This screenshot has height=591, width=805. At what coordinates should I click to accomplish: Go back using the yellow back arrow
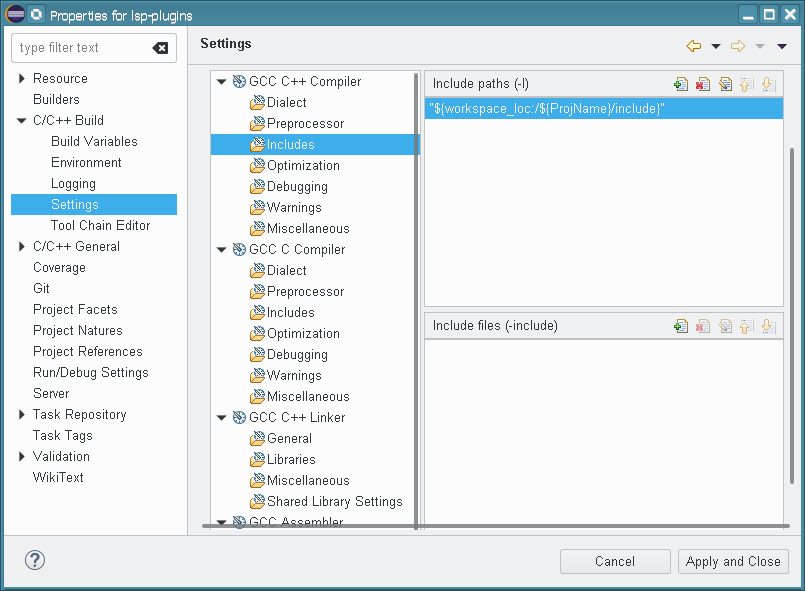pos(694,46)
